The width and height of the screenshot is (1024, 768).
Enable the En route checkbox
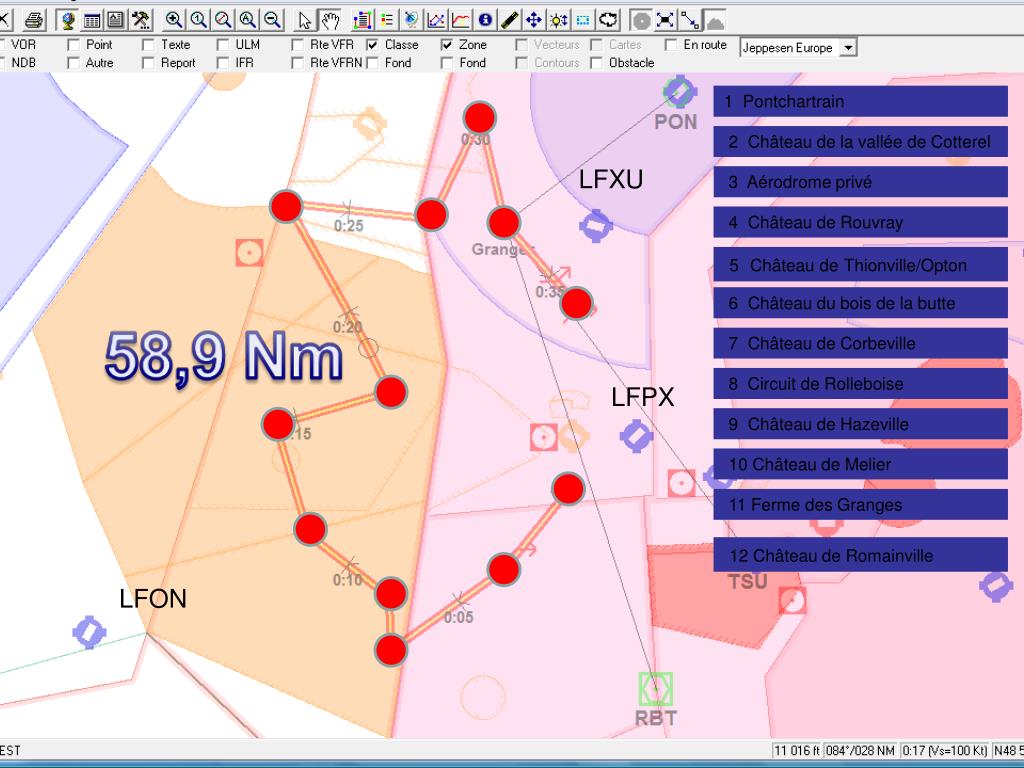point(671,44)
